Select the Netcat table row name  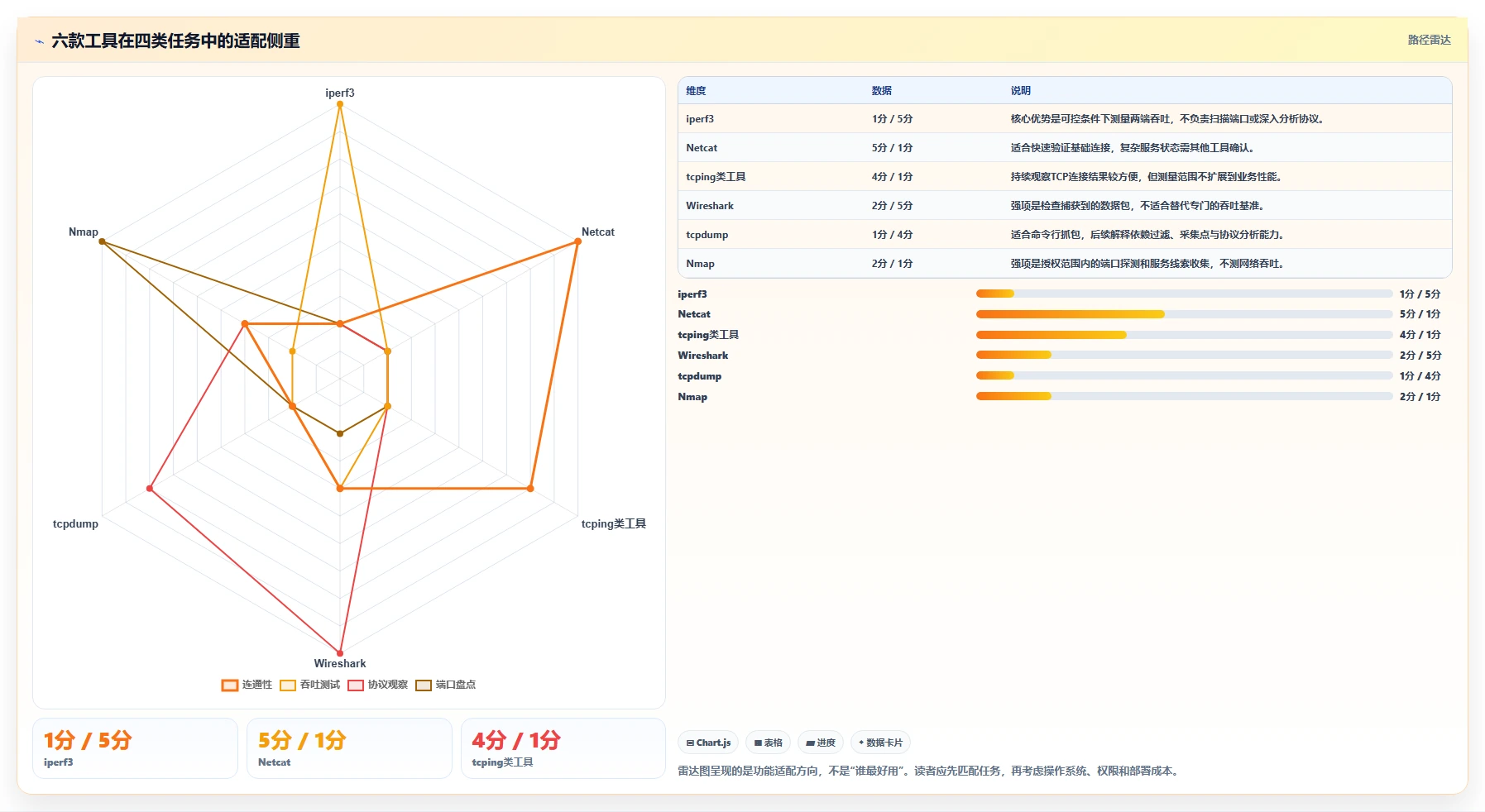(702, 148)
